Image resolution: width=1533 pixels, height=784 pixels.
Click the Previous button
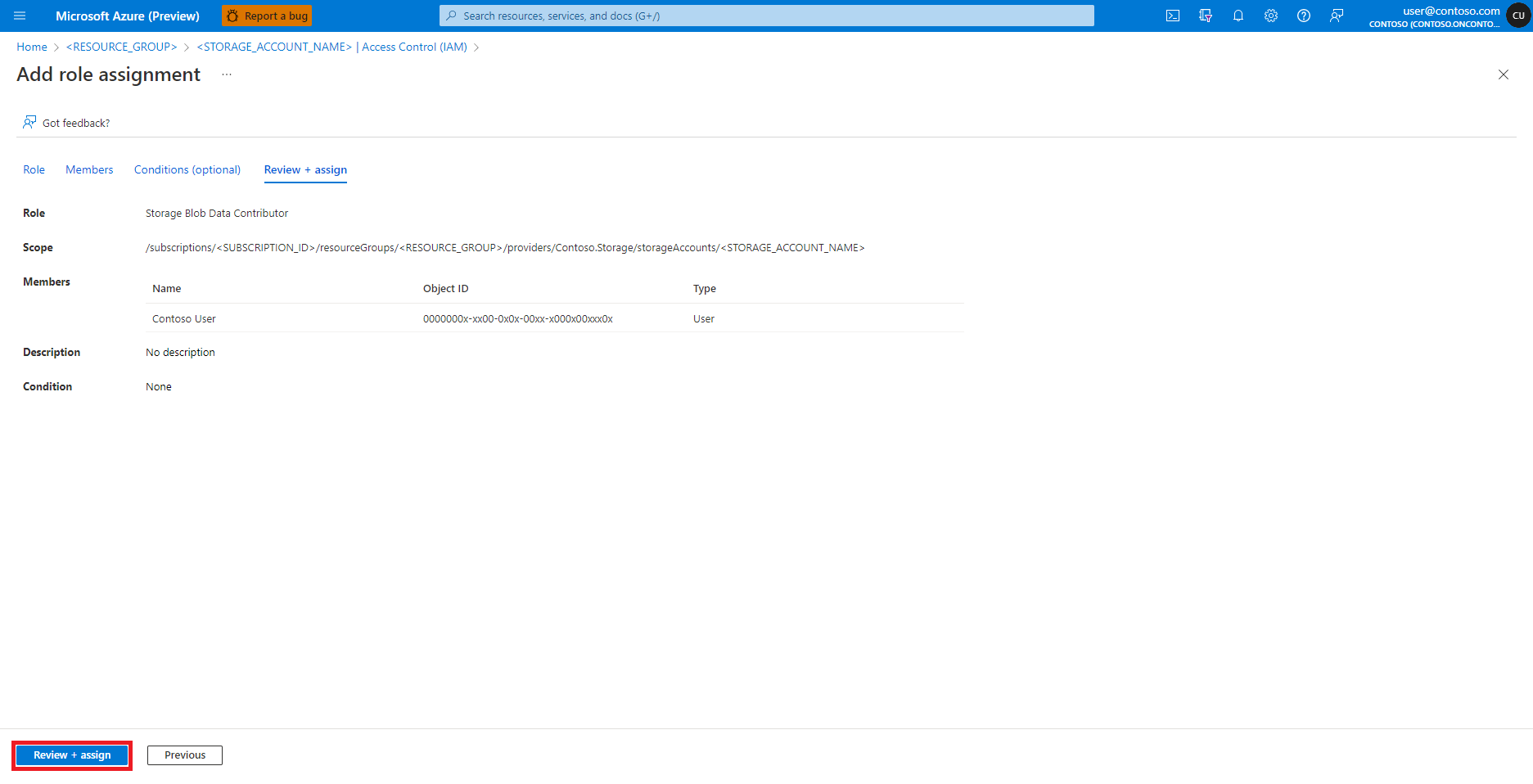pos(185,755)
